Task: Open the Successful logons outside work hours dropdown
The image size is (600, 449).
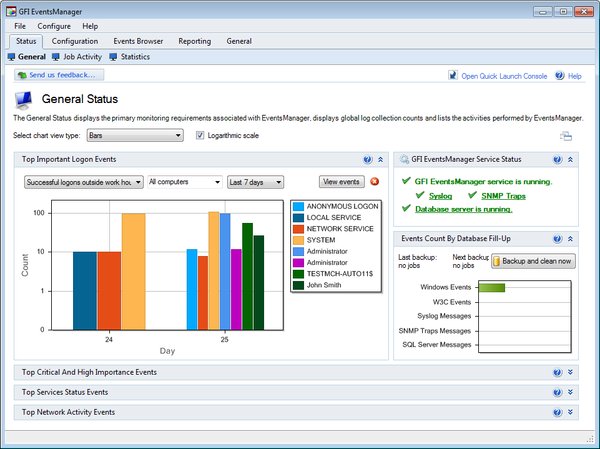Action: (84, 182)
